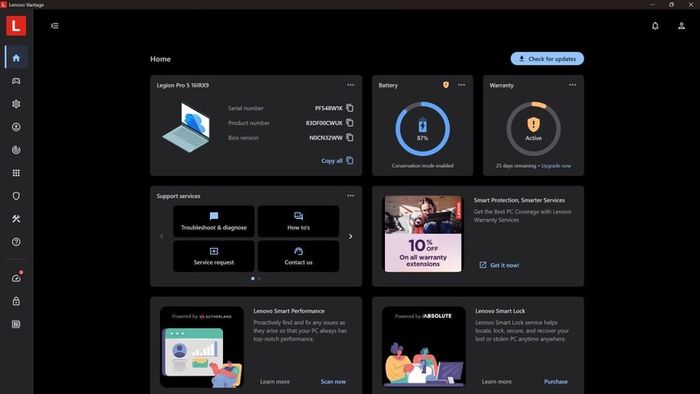
Task: Open the Smart Lock padlock sidebar icon
Action: click(16, 301)
